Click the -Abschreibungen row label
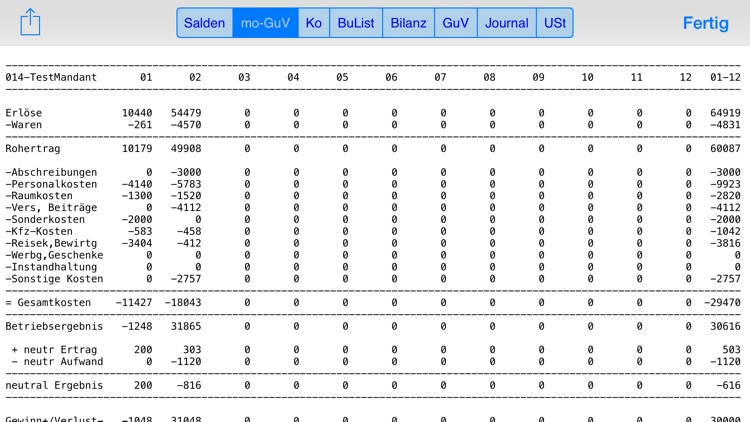The width and height of the screenshot is (750, 422). tap(51, 172)
